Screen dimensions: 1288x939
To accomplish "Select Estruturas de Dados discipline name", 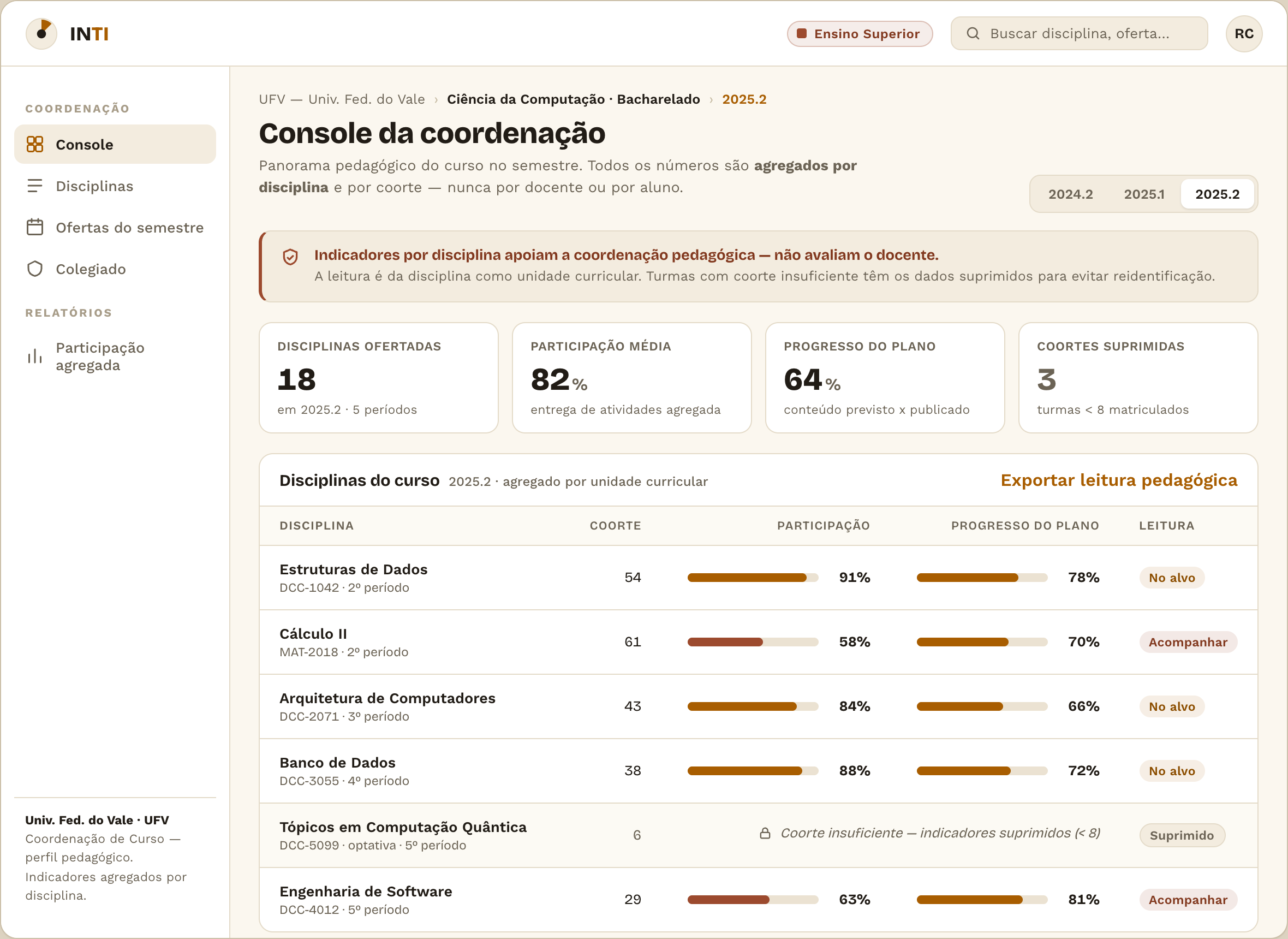I will tap(354, 569).
